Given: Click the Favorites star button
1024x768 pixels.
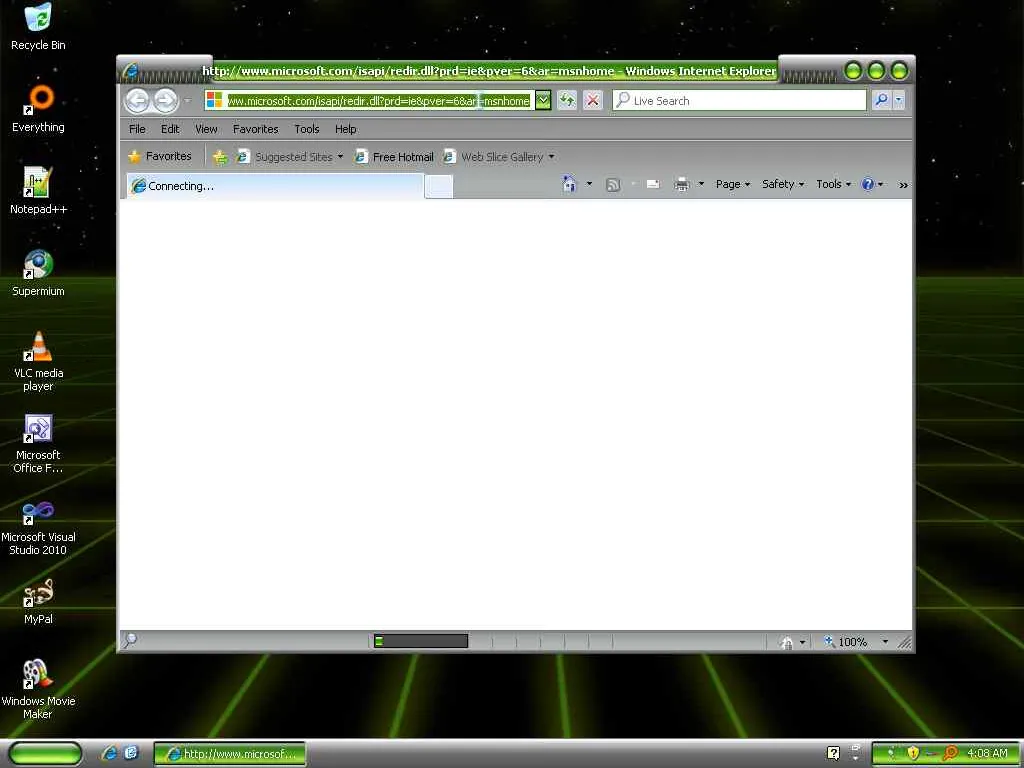Looking at the screenshot, I should [x=160, y=157].
